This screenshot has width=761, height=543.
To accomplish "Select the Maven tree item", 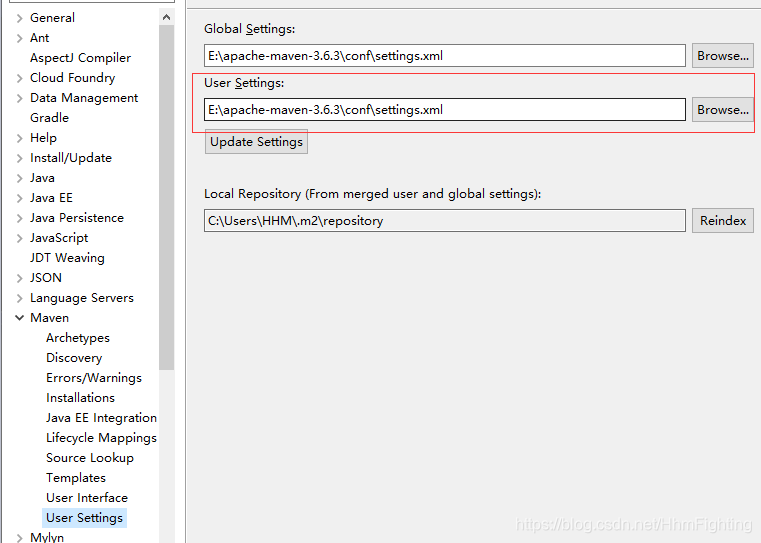I will click(50, 317).
